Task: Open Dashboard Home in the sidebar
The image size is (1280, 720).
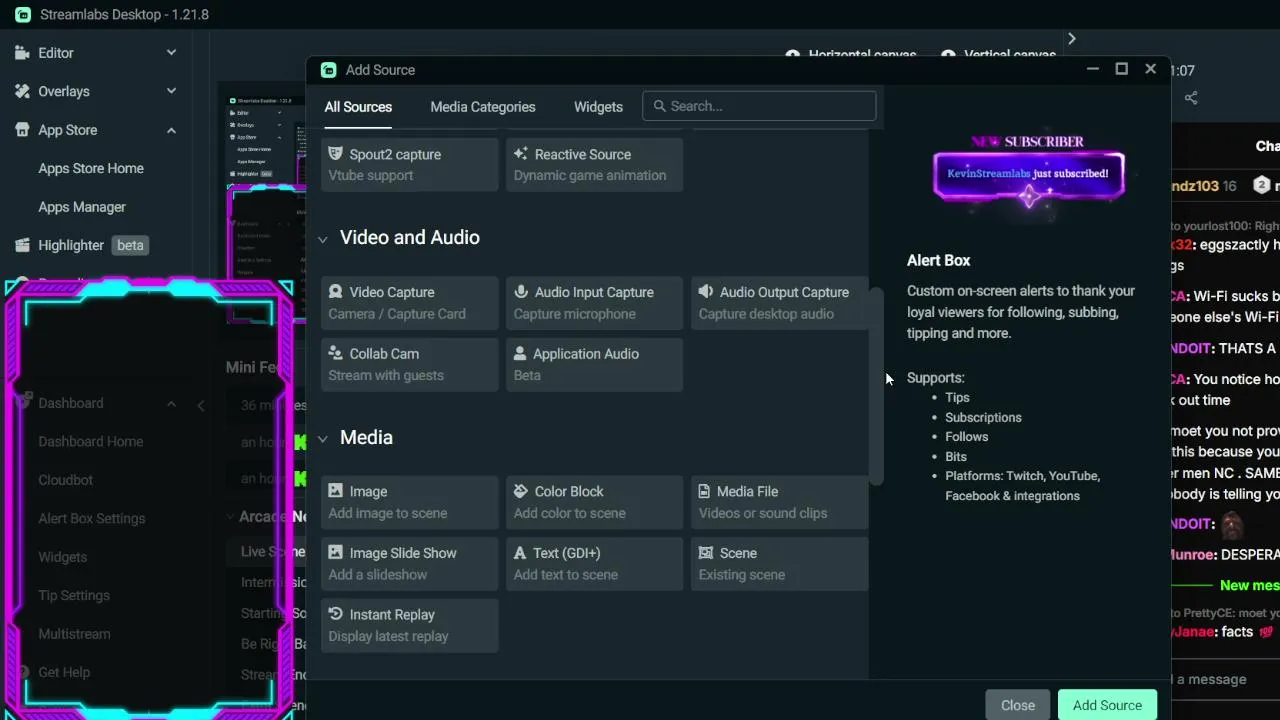Action: [91, 441]
